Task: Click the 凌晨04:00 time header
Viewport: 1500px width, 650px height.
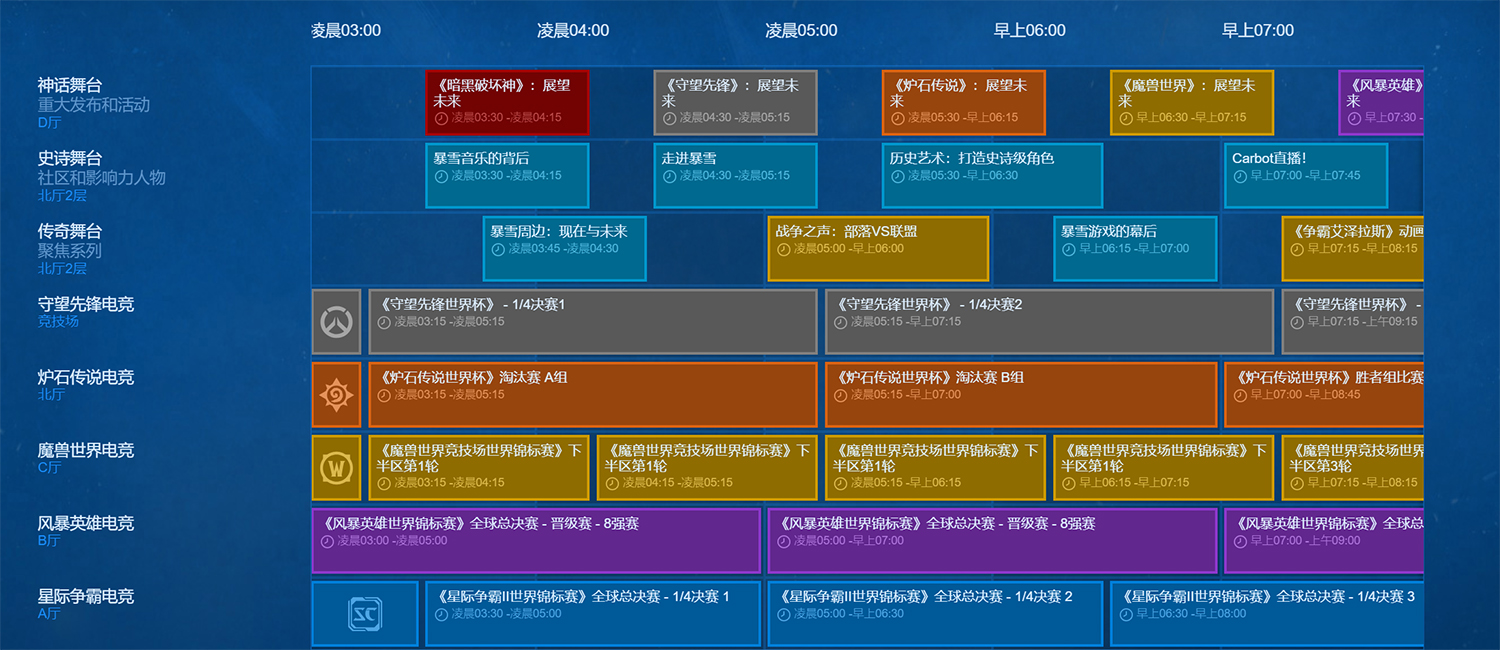Action: [x=573, y=31]
